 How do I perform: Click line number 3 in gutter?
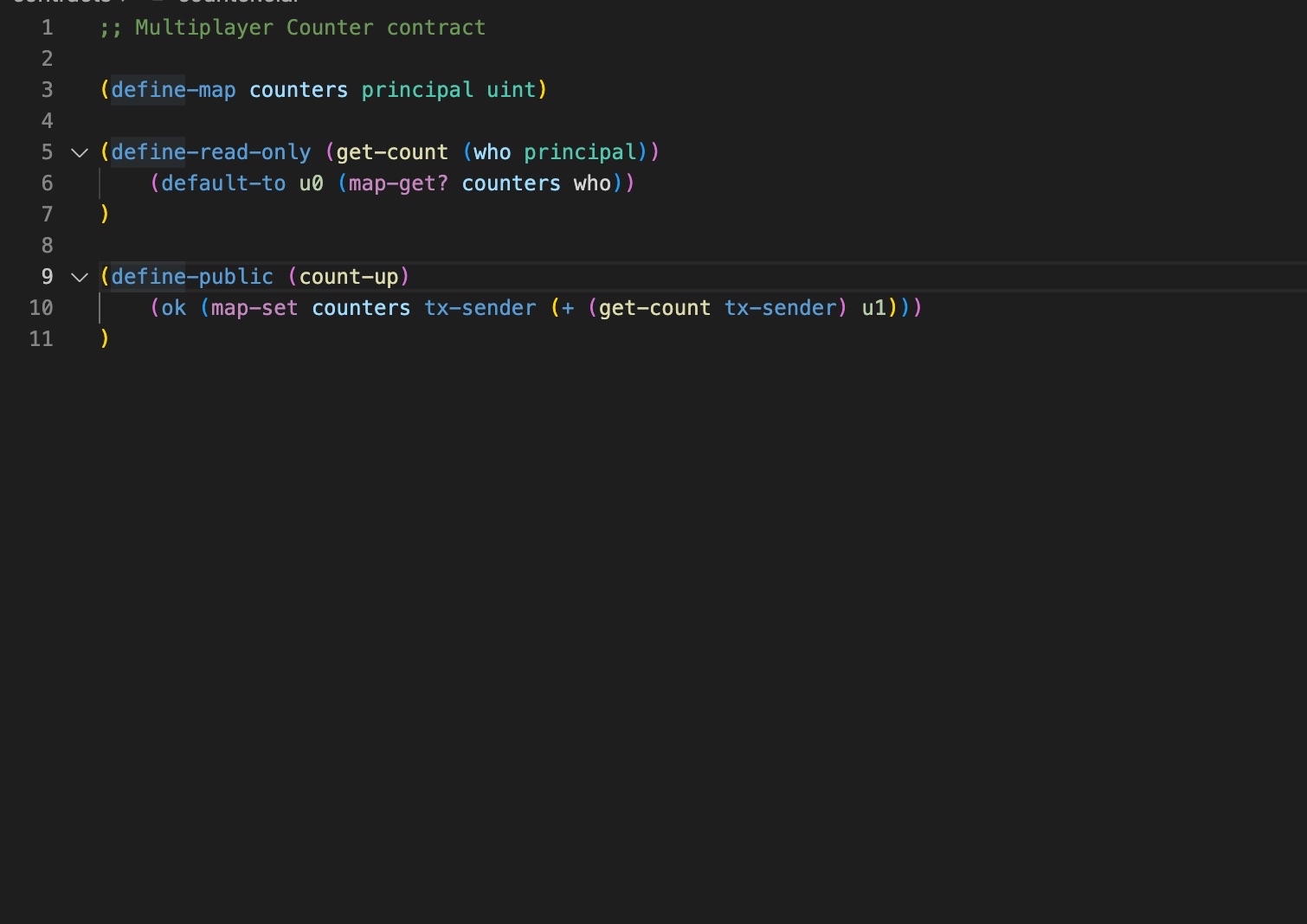pos(47,90)
